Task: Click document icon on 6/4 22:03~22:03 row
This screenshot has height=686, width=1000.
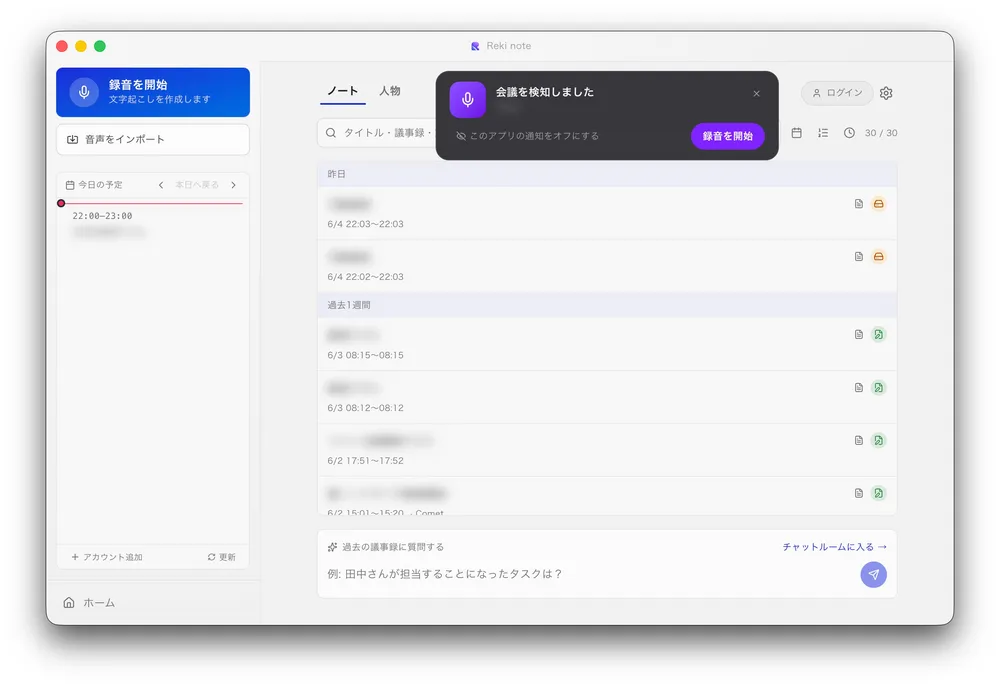Action: click(x=859, y=204)
